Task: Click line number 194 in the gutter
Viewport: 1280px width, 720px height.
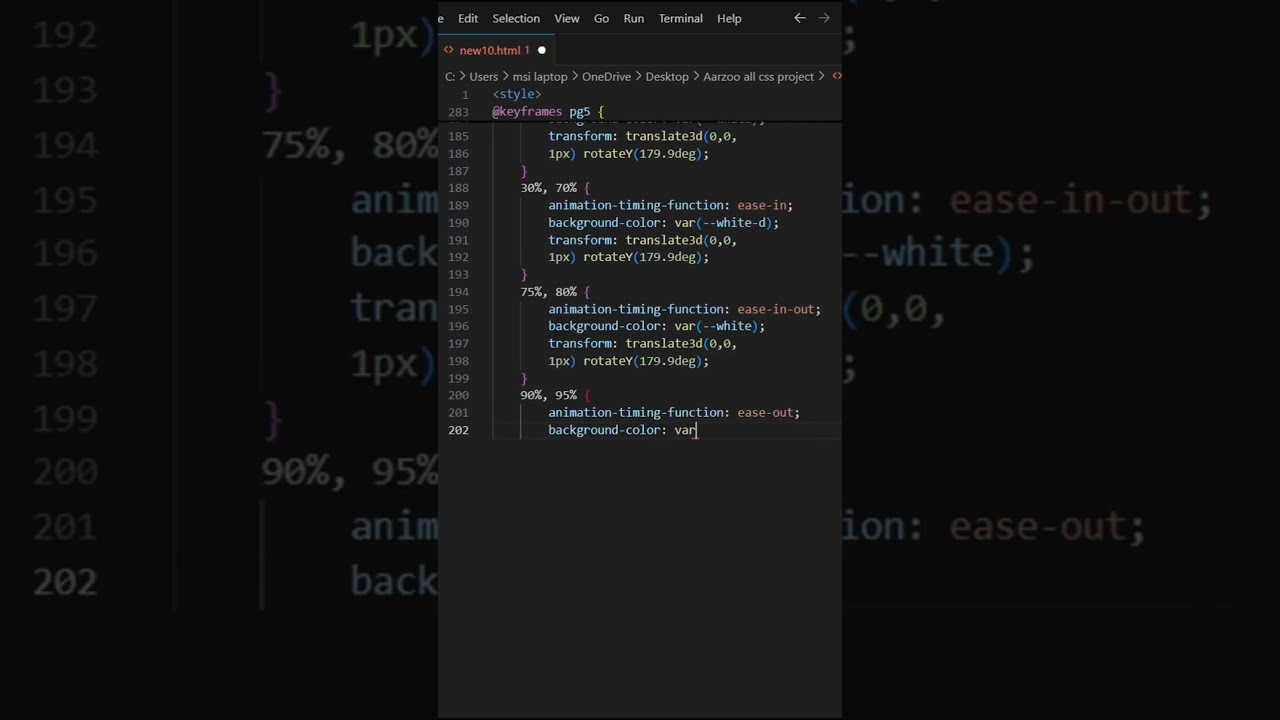Action: pyautogui.click(x=458, y=292)
